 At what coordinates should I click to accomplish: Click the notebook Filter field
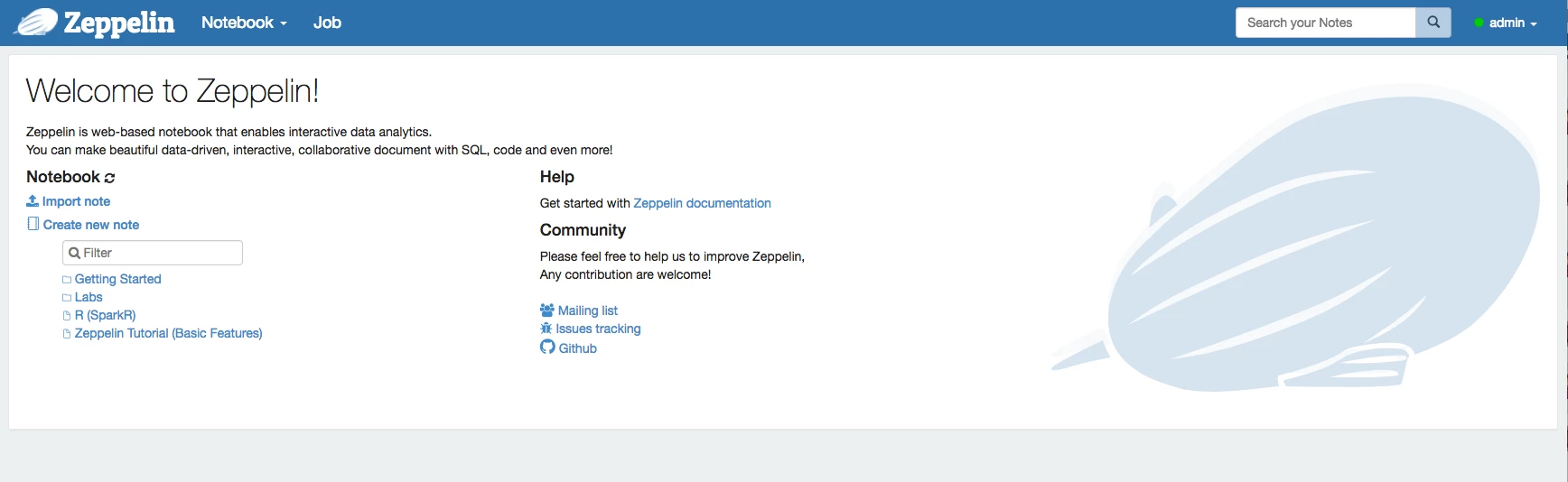click(153, 253)
